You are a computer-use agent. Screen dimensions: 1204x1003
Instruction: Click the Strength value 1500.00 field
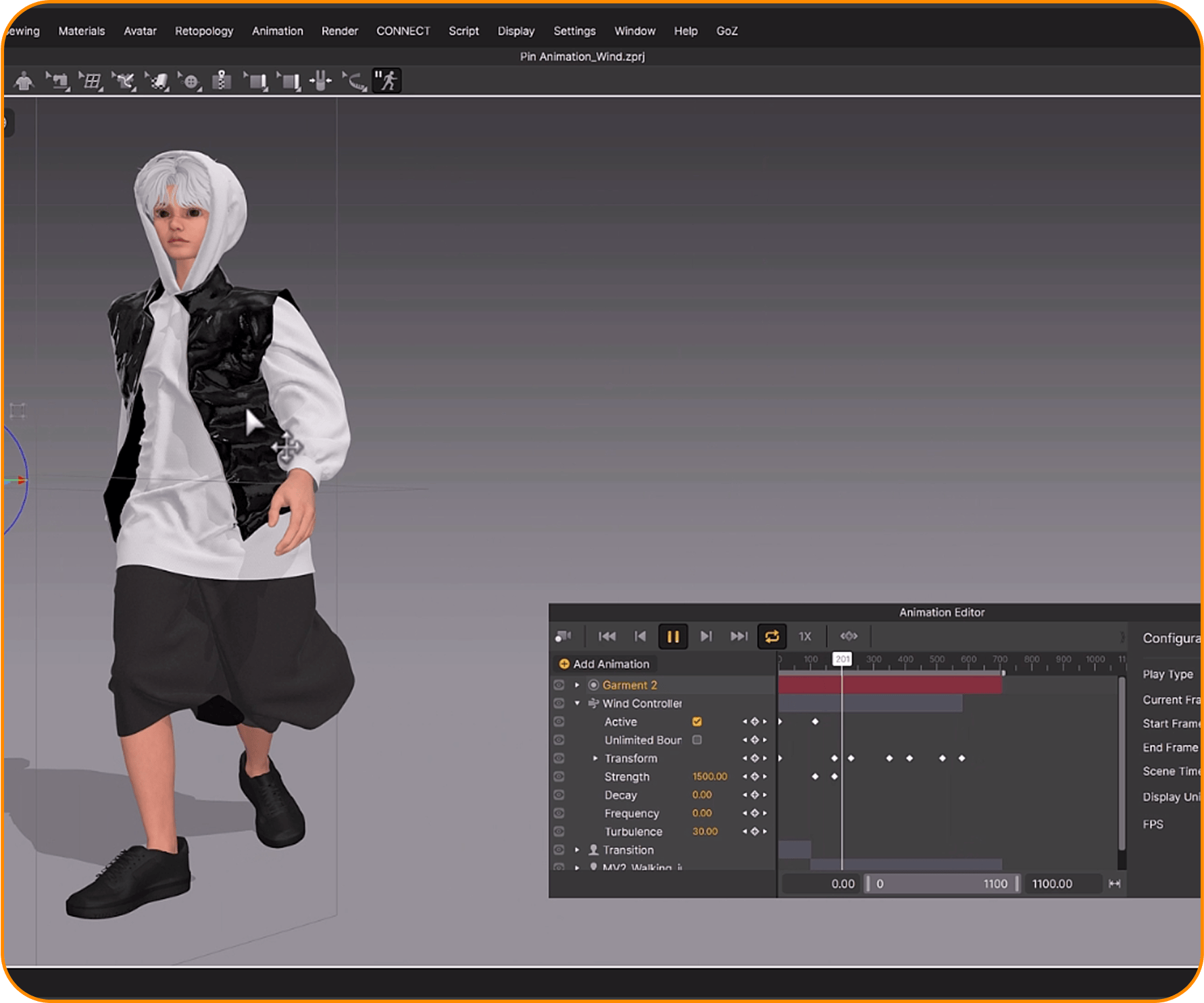(709, 777)
